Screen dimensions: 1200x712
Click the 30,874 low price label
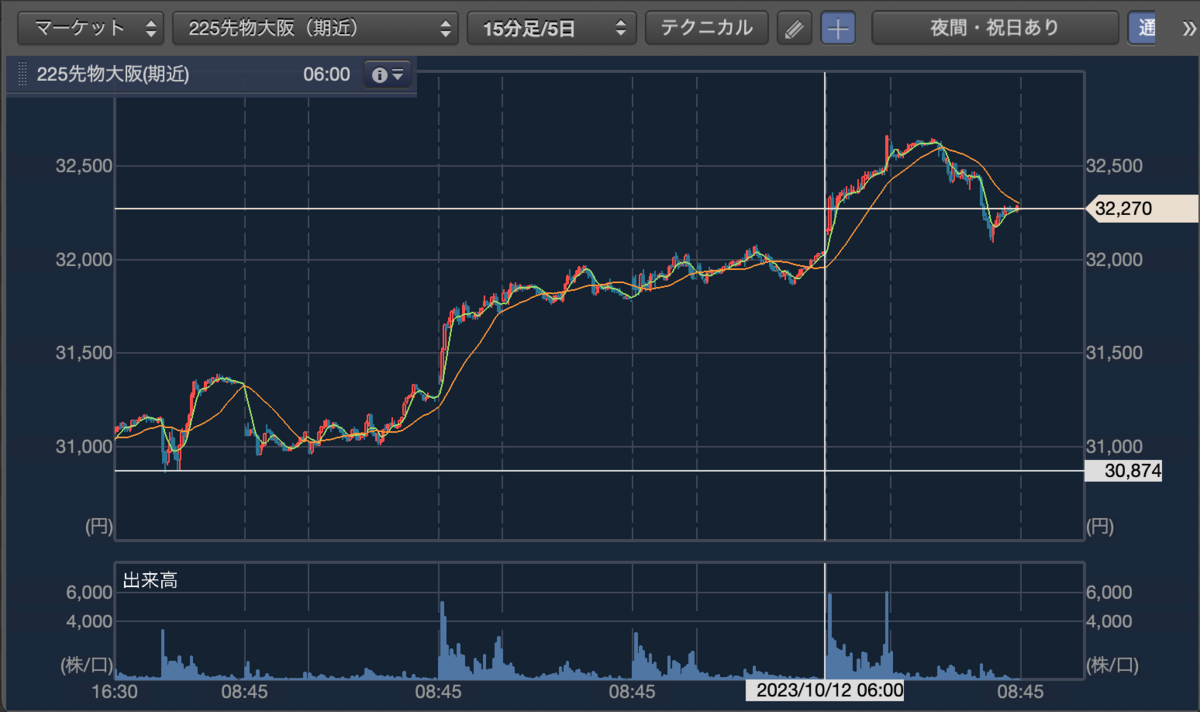click(x=1123, y=470)
